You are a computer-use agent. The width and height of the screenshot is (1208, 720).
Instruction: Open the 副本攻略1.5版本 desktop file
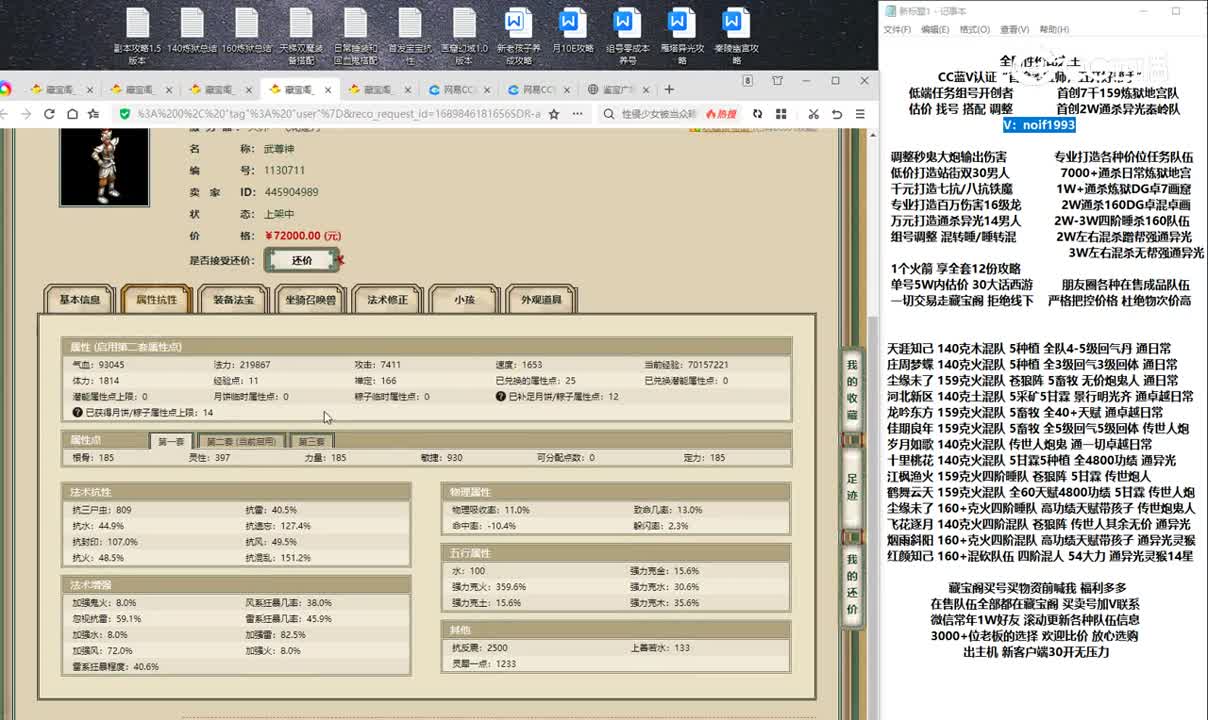coord(137,36)
